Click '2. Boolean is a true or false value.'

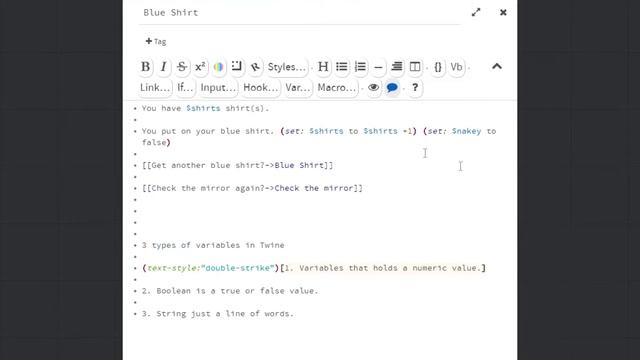coord(230,291)
